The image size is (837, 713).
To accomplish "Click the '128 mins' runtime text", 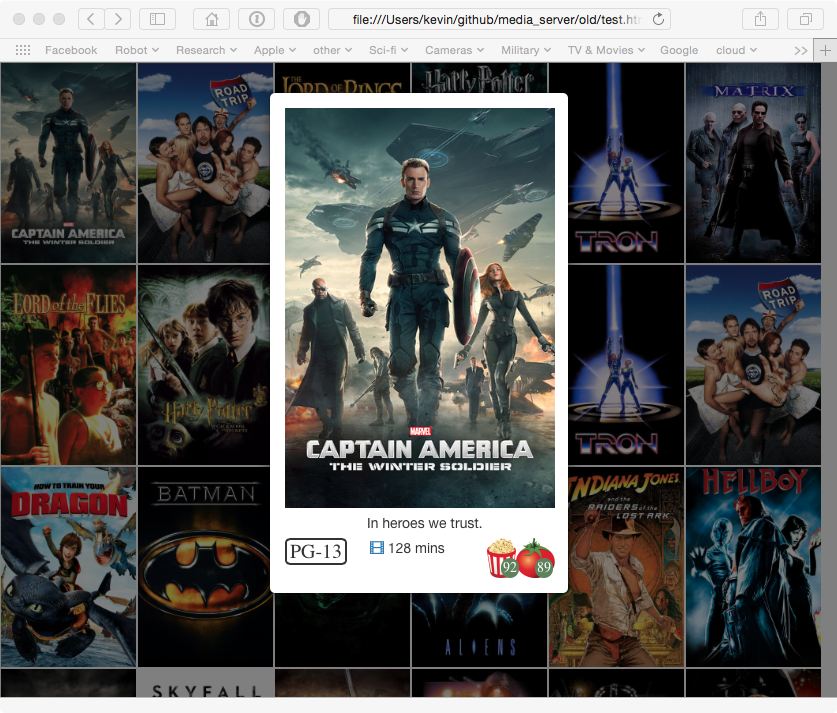I will coord(416,548).
